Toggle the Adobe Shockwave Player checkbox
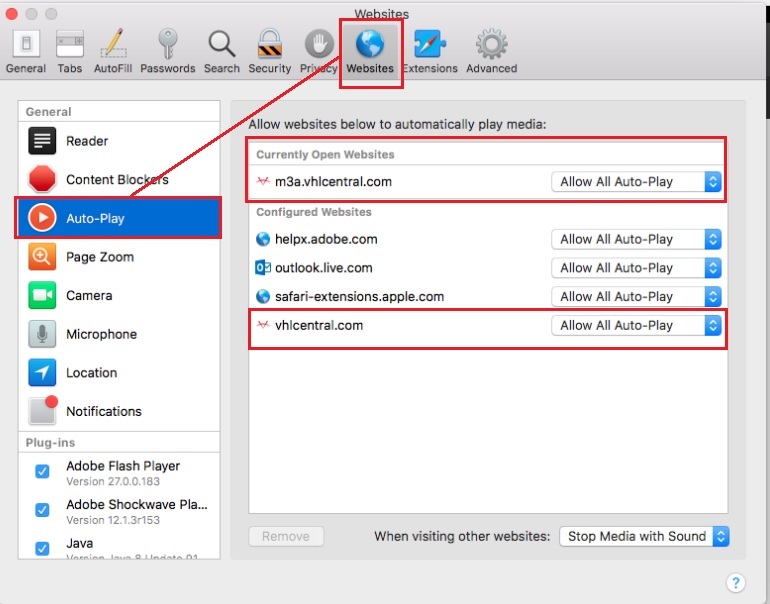 pyautogui.click(x=42, y=510)
